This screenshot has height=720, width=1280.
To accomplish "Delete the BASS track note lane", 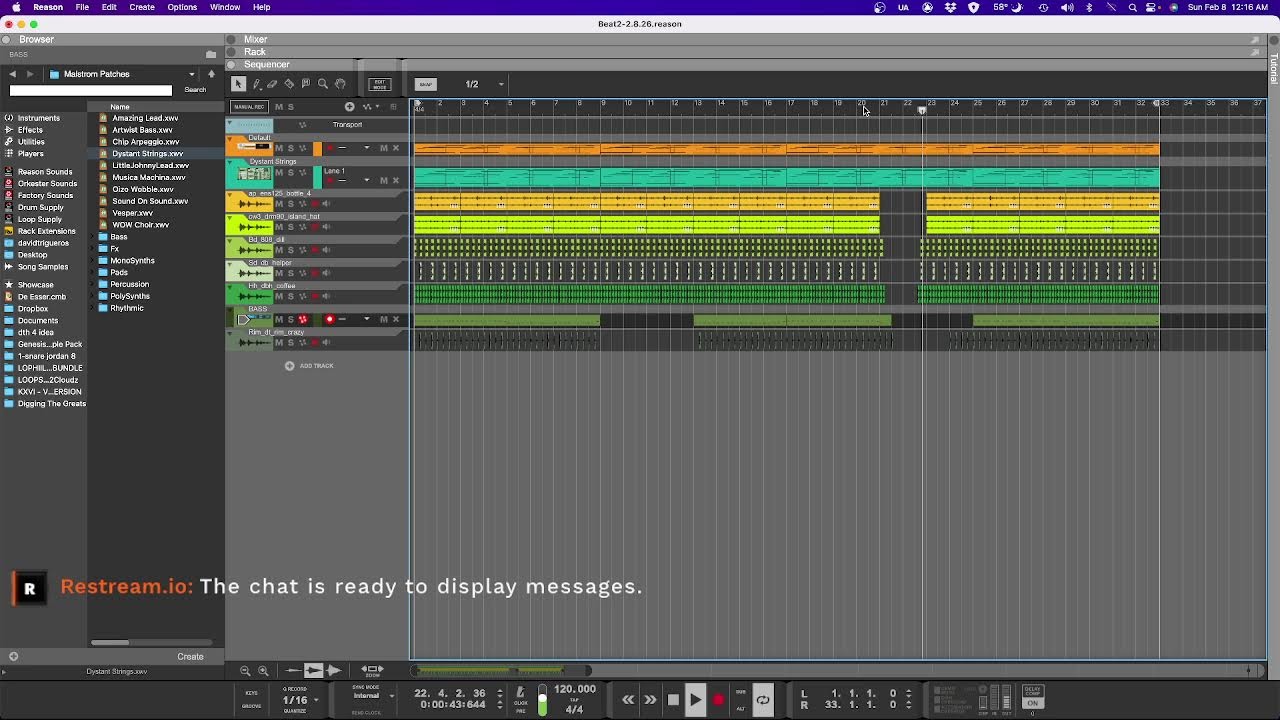I will [x=396, y=319].
